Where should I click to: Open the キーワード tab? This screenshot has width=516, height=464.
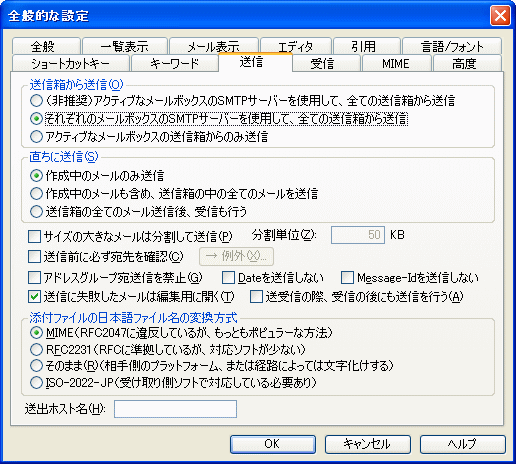coord(175,63)
